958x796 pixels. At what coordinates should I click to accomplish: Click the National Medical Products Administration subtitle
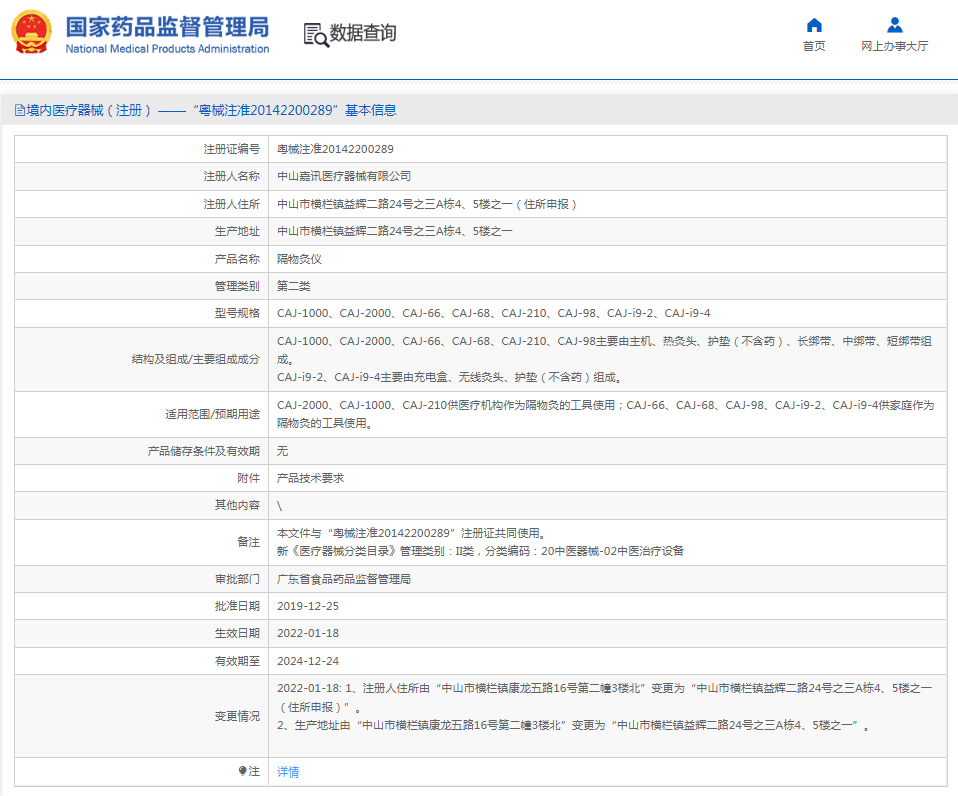click(x=167, y=49)
